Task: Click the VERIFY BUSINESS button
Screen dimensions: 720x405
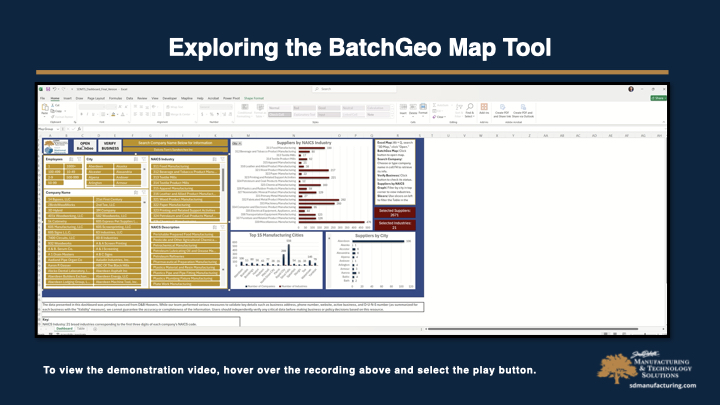Action: 110,146
